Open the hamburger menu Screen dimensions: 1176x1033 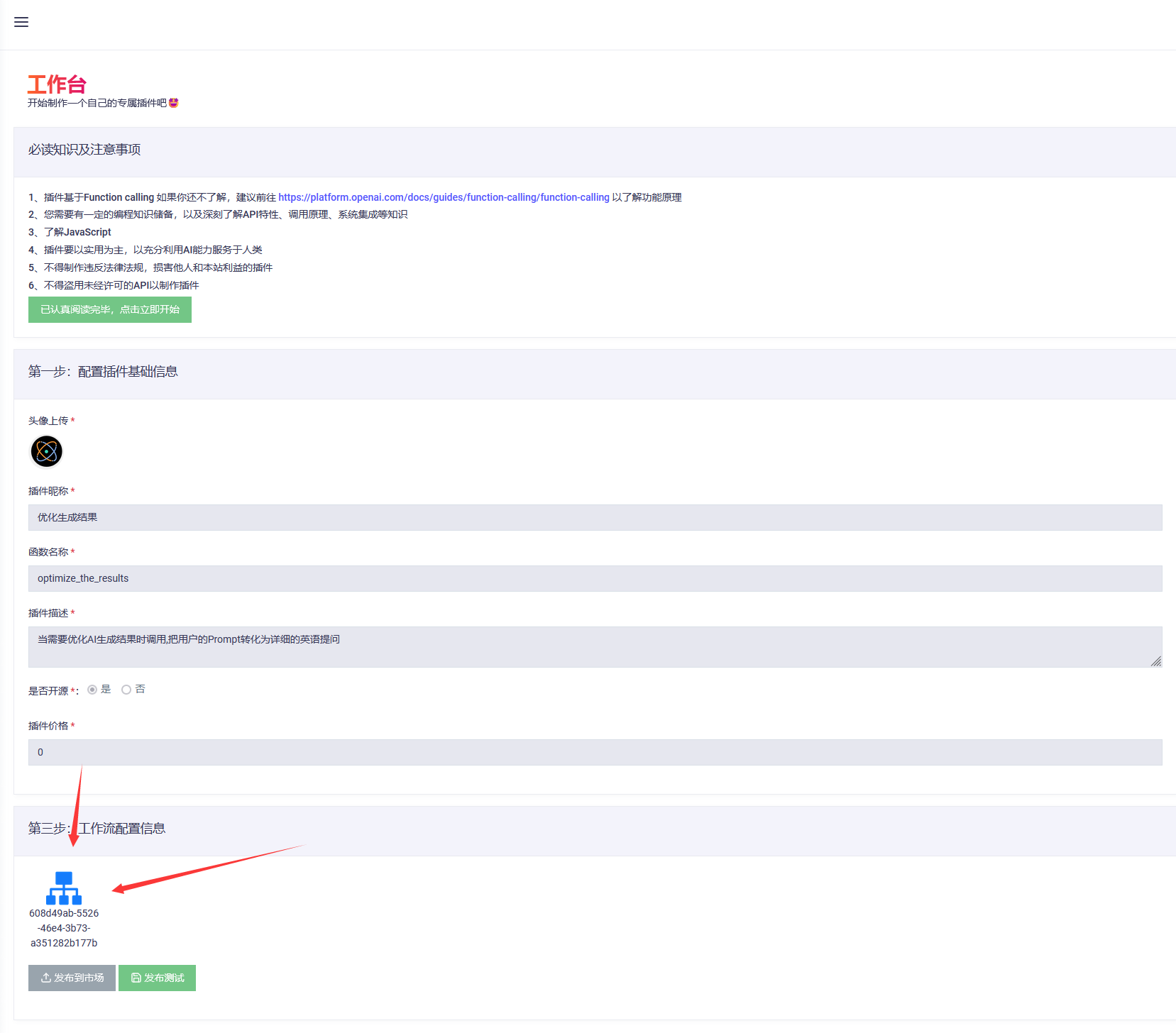21,22
